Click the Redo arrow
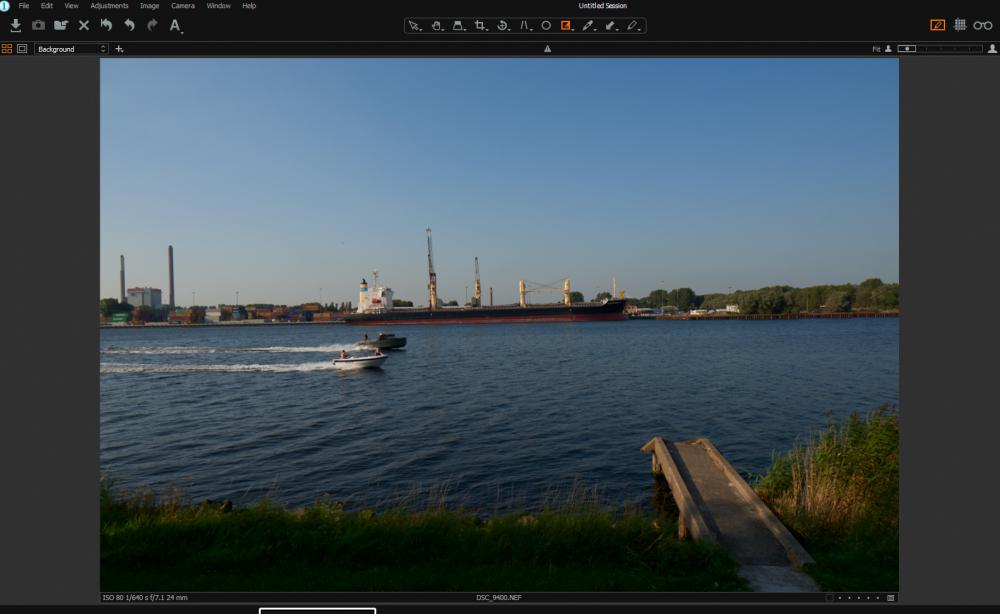This screenshot has height=614, width=1000. pyautogui.click(x=152, y=26)
